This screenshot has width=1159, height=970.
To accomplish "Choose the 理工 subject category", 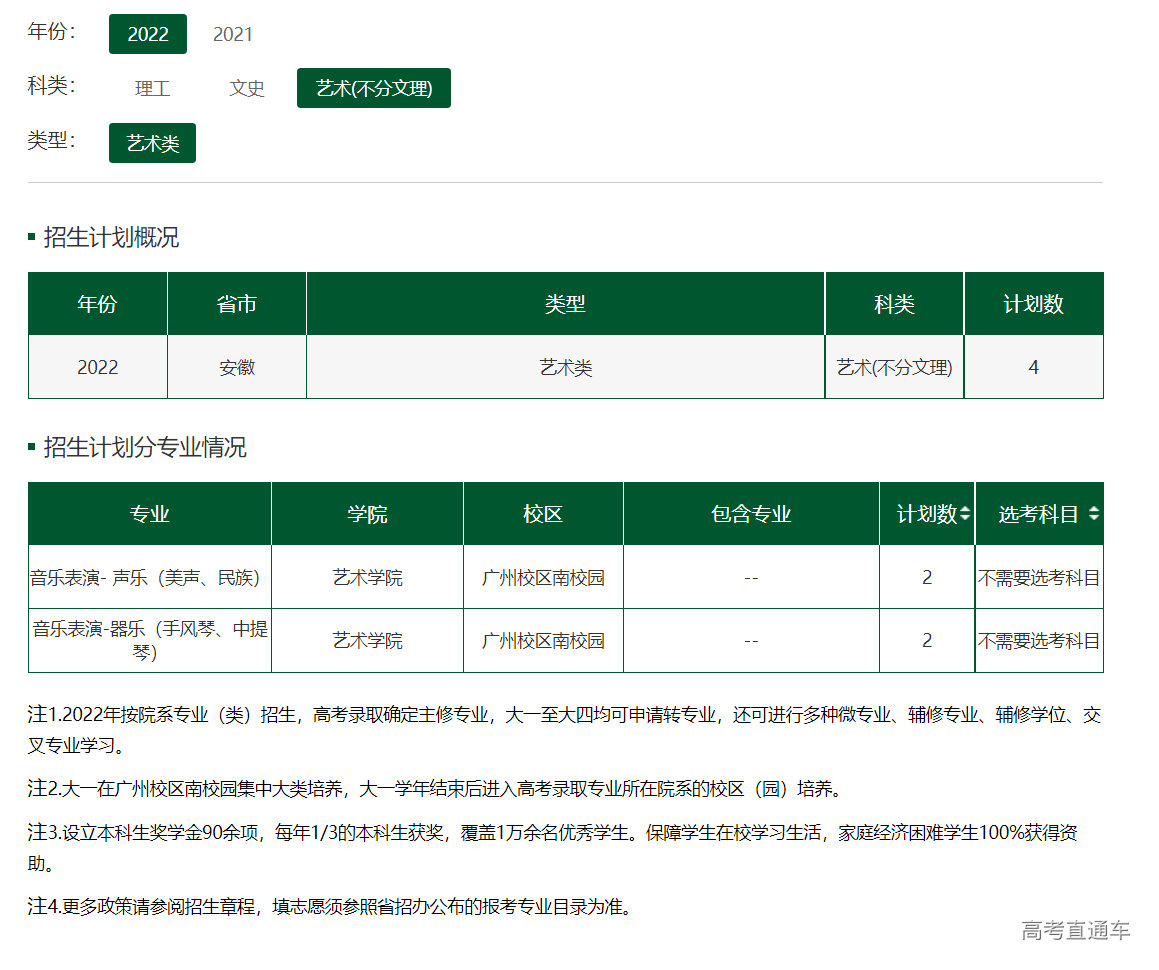I will [153, 88].
